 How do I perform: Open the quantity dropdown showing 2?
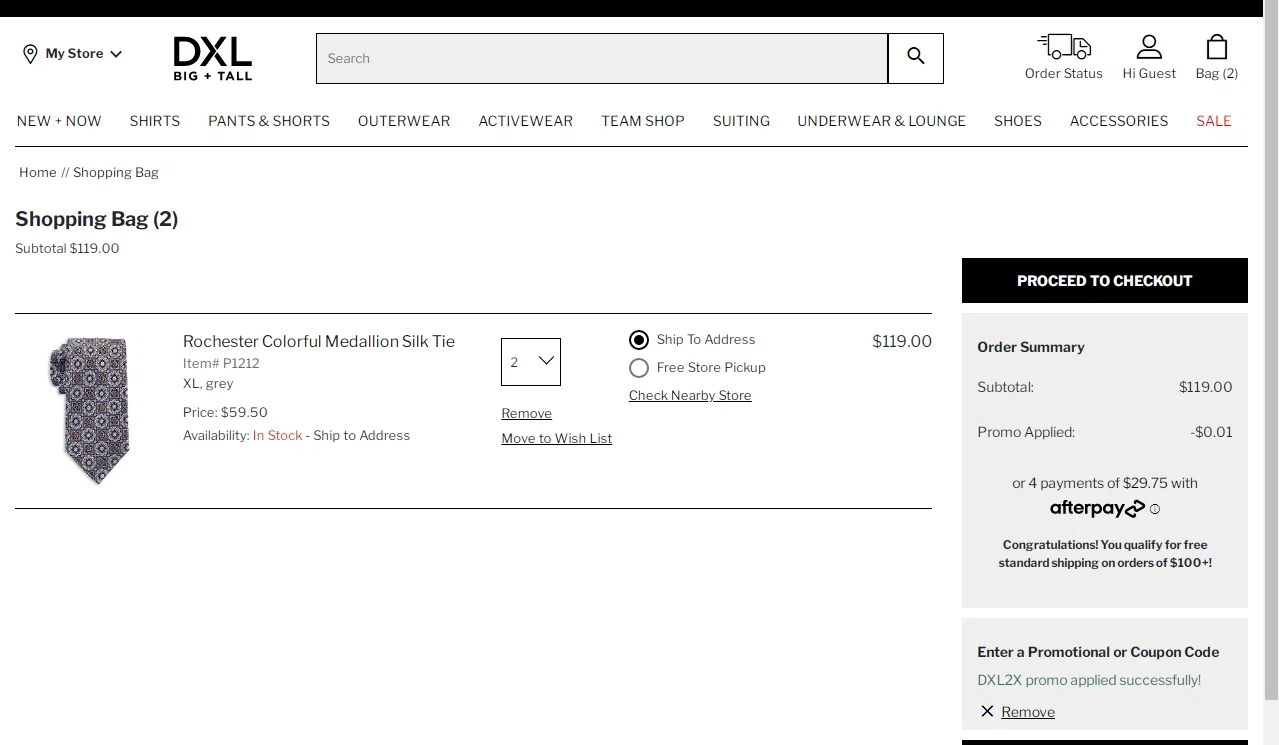531,362
